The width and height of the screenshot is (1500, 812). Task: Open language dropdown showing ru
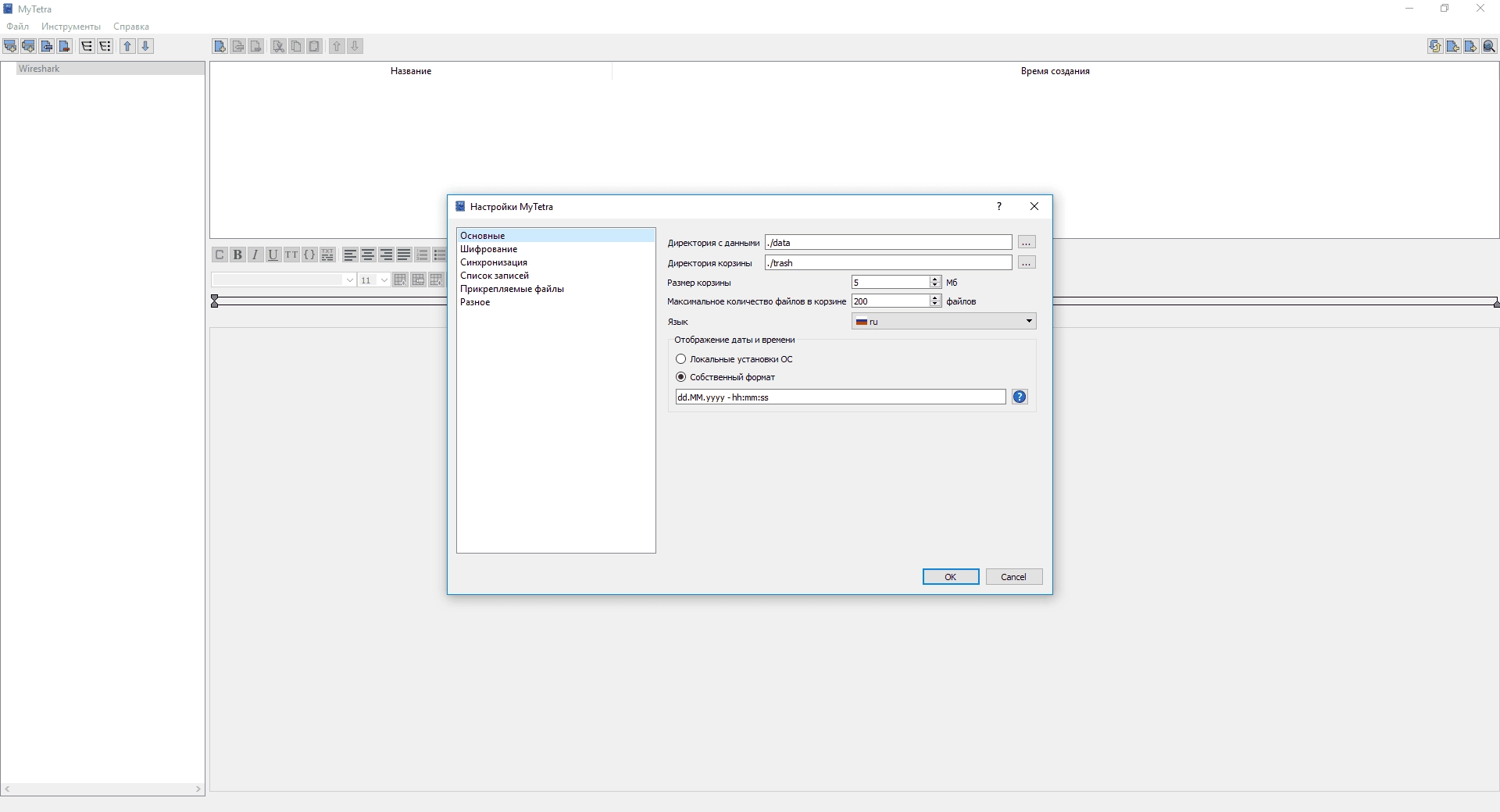point(944,321)
